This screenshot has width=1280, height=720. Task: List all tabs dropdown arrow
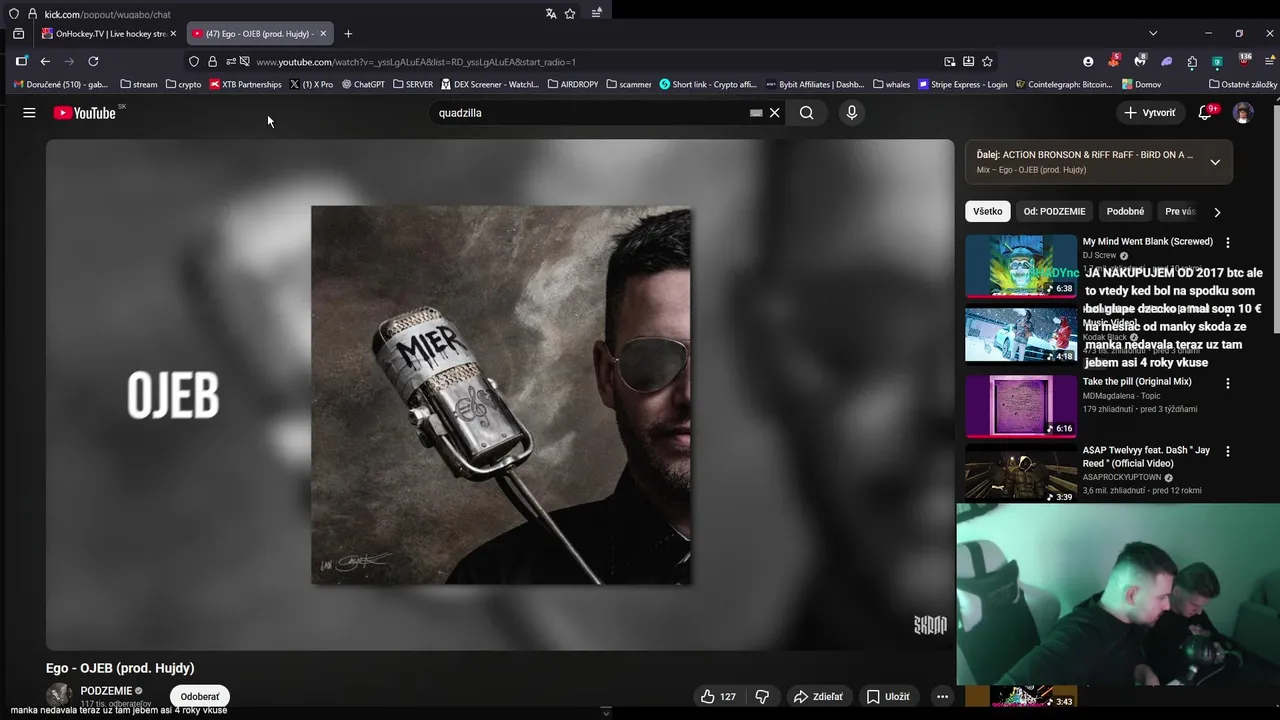(1151, 34)
